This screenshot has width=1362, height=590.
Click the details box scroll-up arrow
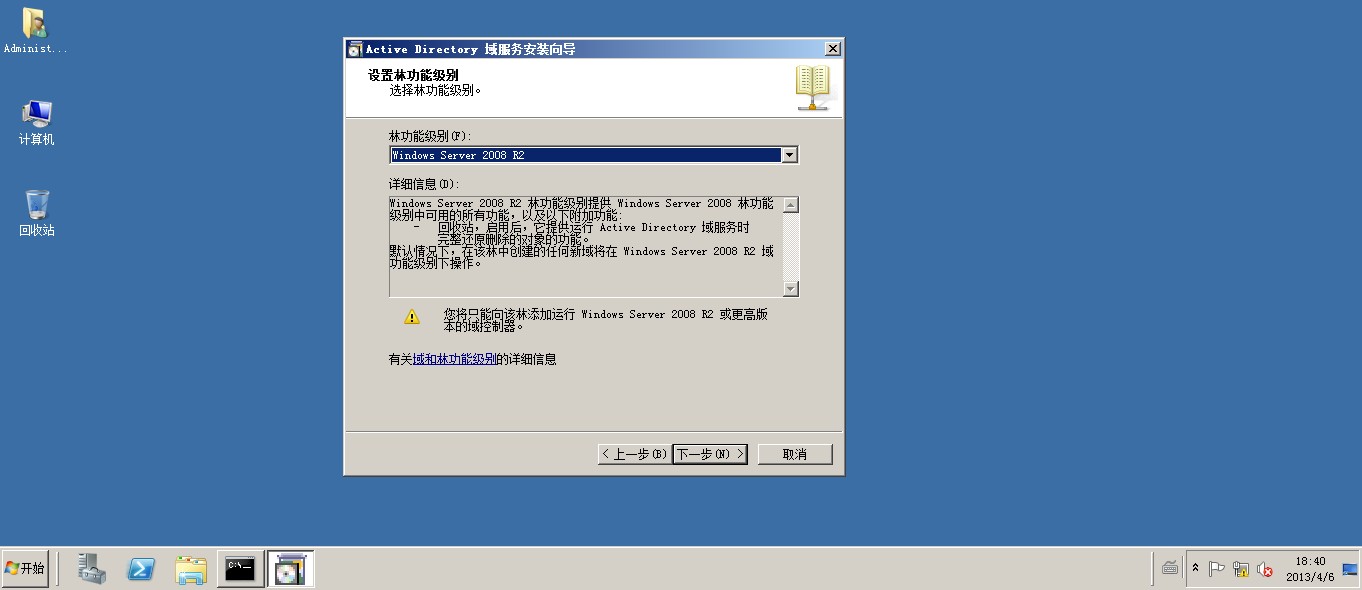pyautogui.click(x=791, y=205)
